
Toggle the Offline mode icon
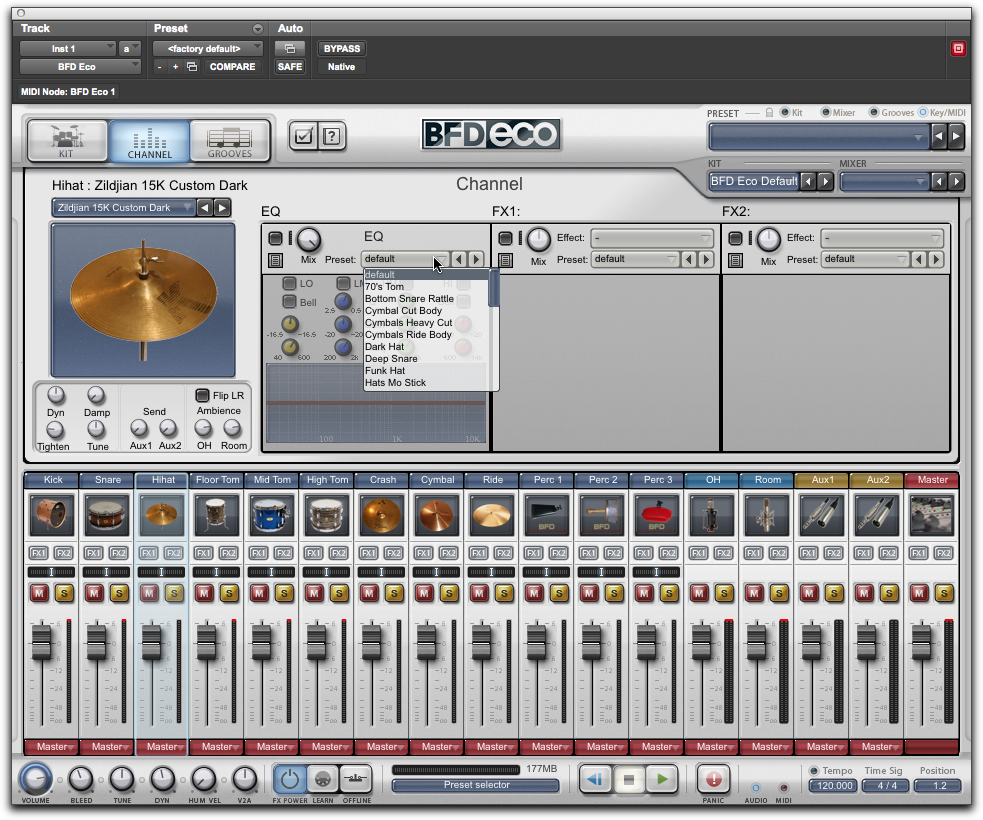[355, 779]
